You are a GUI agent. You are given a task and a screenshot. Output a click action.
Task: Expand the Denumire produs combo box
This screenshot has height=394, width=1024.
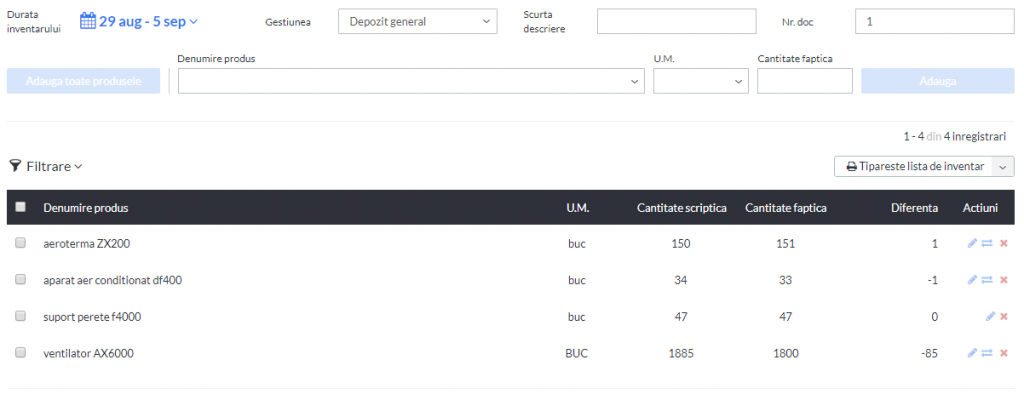pos(411,81)
